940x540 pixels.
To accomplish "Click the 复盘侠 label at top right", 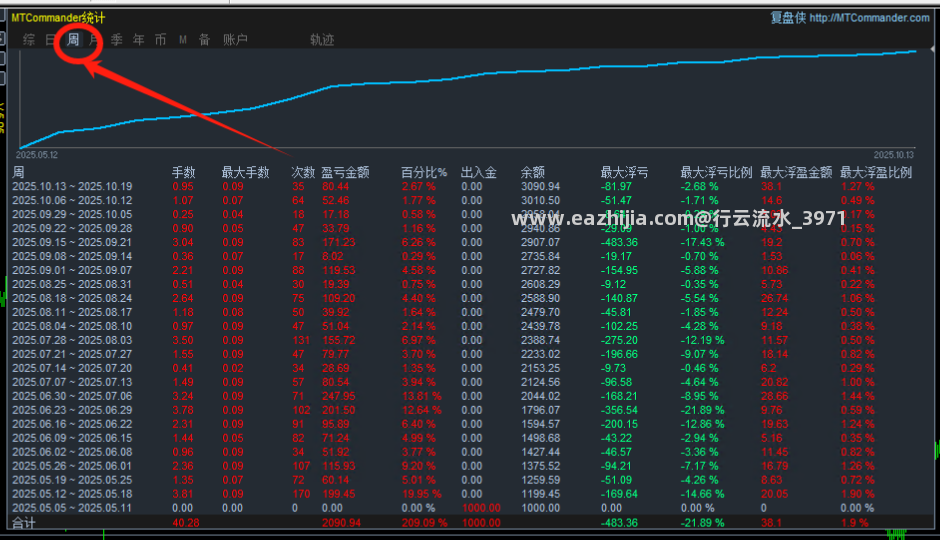I will click(788, 18).
